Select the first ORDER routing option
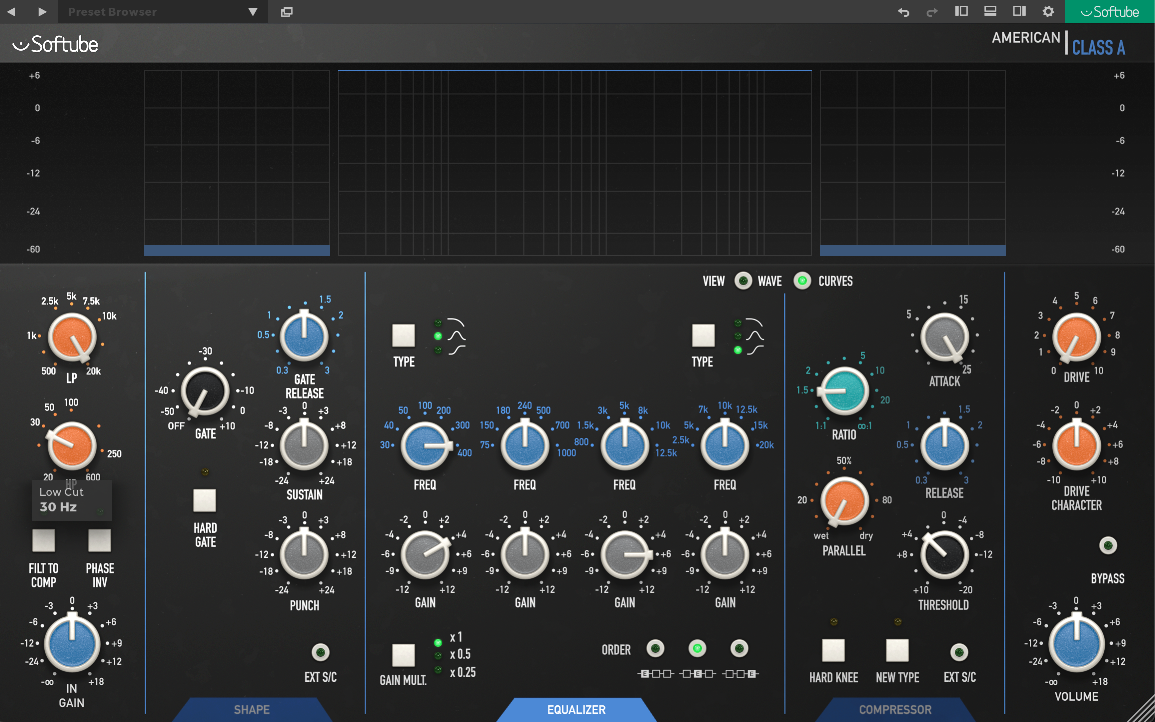 pyautogui.click(x=655, y=649)
